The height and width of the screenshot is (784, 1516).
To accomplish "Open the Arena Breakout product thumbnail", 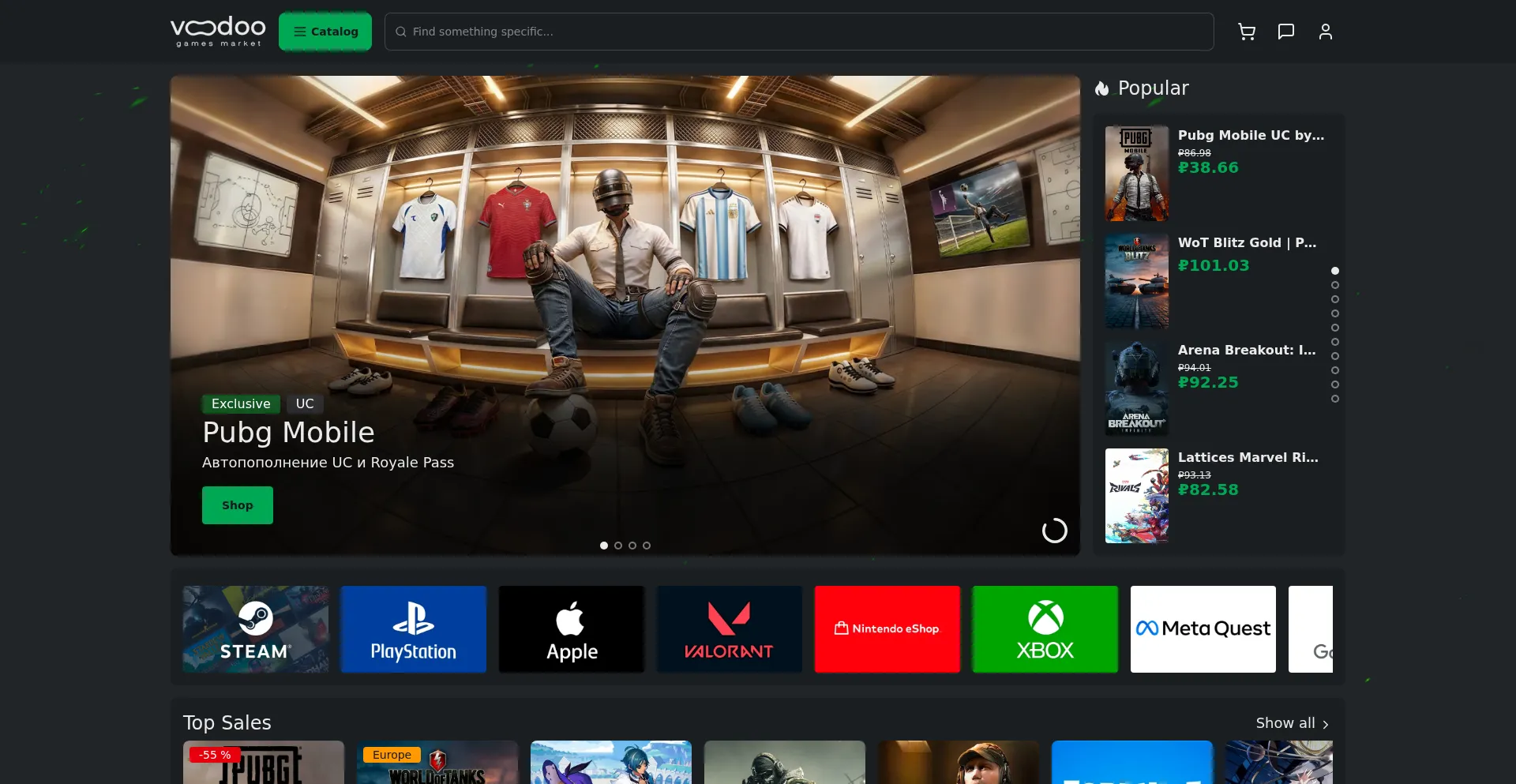I will coord(1137,388).
